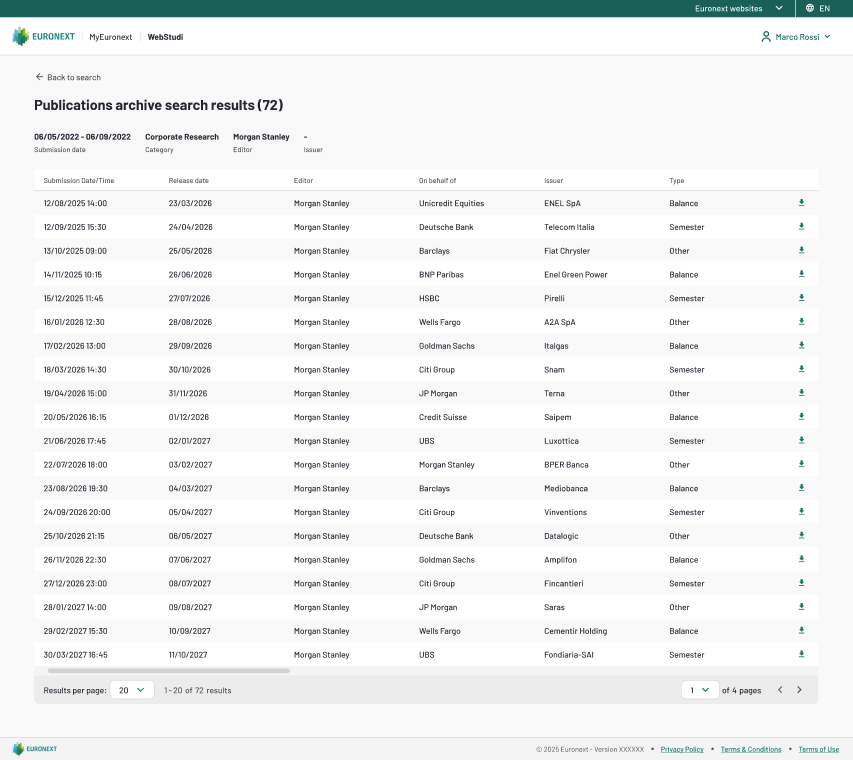Sort by Submission Date/Time column header

tap(79, 181)
